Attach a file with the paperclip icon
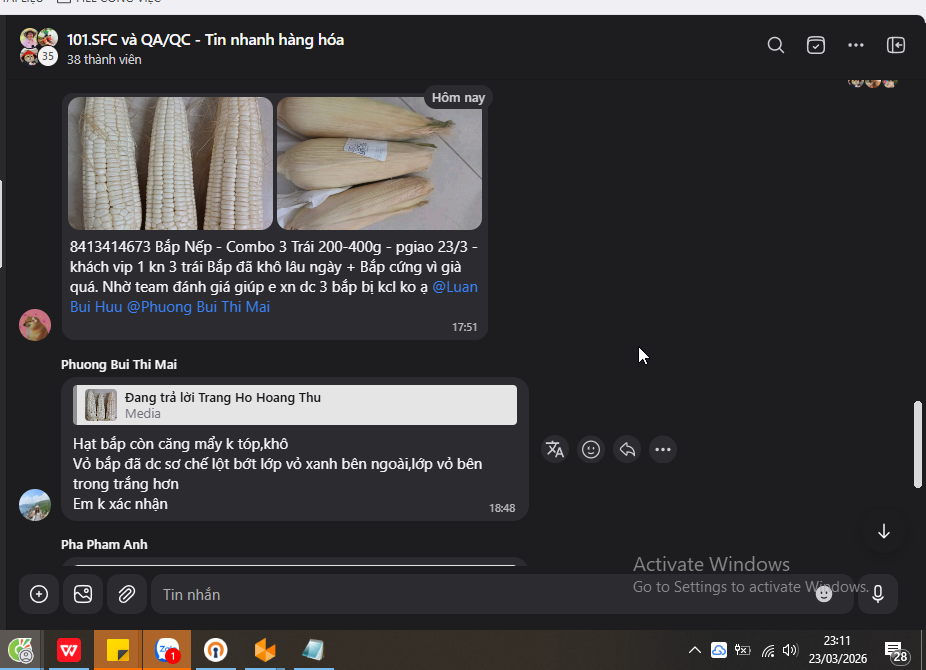Image resolution: width=926 pixels, height=670 pixels. [127, 594]
